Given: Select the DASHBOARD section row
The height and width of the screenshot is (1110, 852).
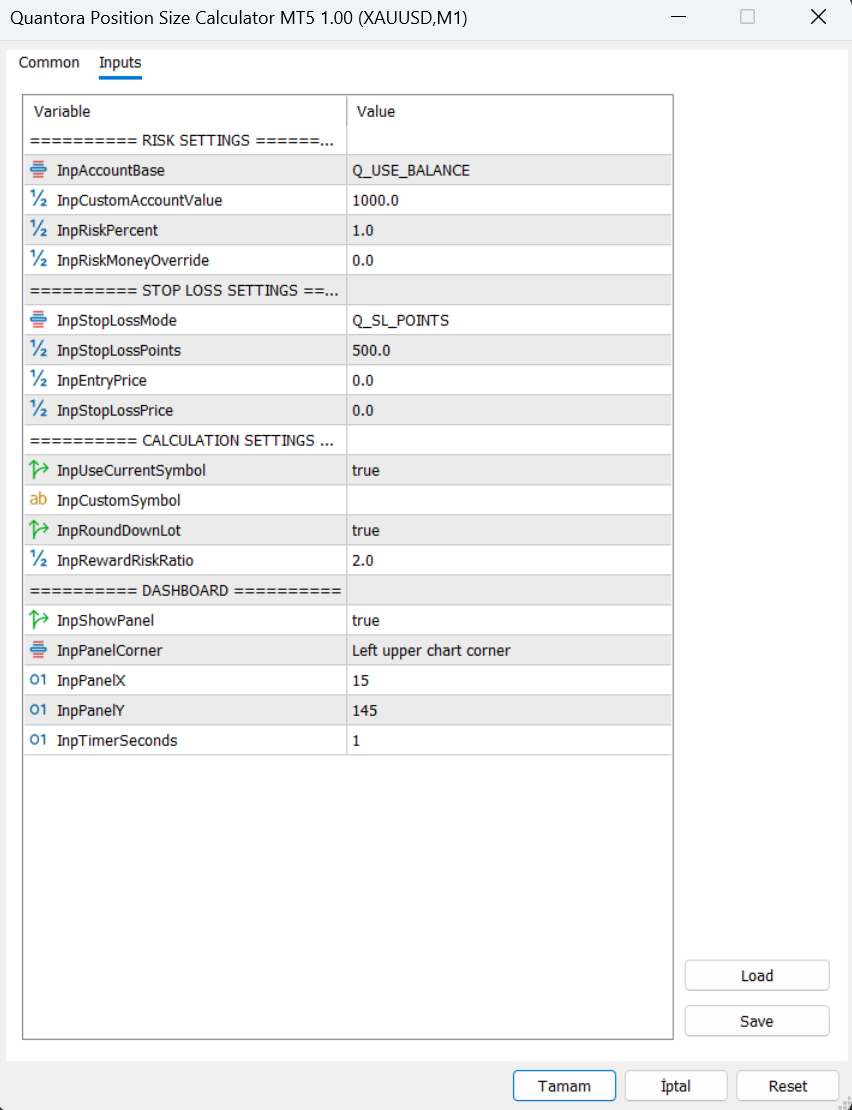Looking at the screenshot, I should coord(347,590).
